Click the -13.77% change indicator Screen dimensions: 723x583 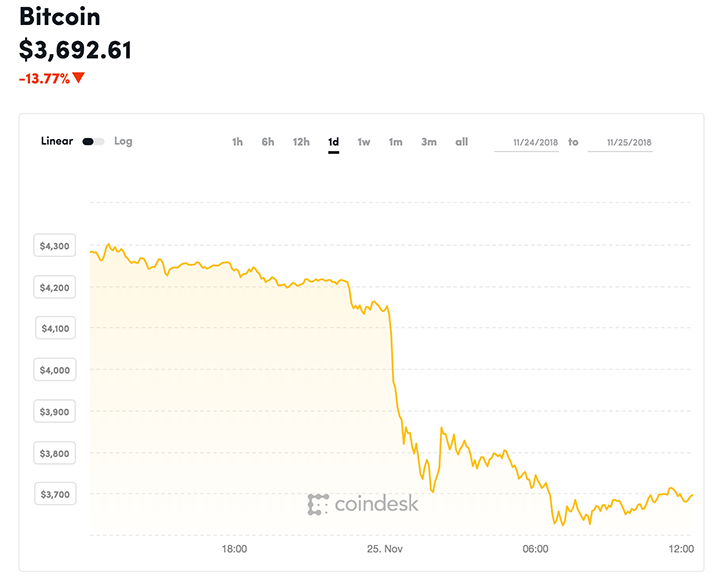click(44, 78)
